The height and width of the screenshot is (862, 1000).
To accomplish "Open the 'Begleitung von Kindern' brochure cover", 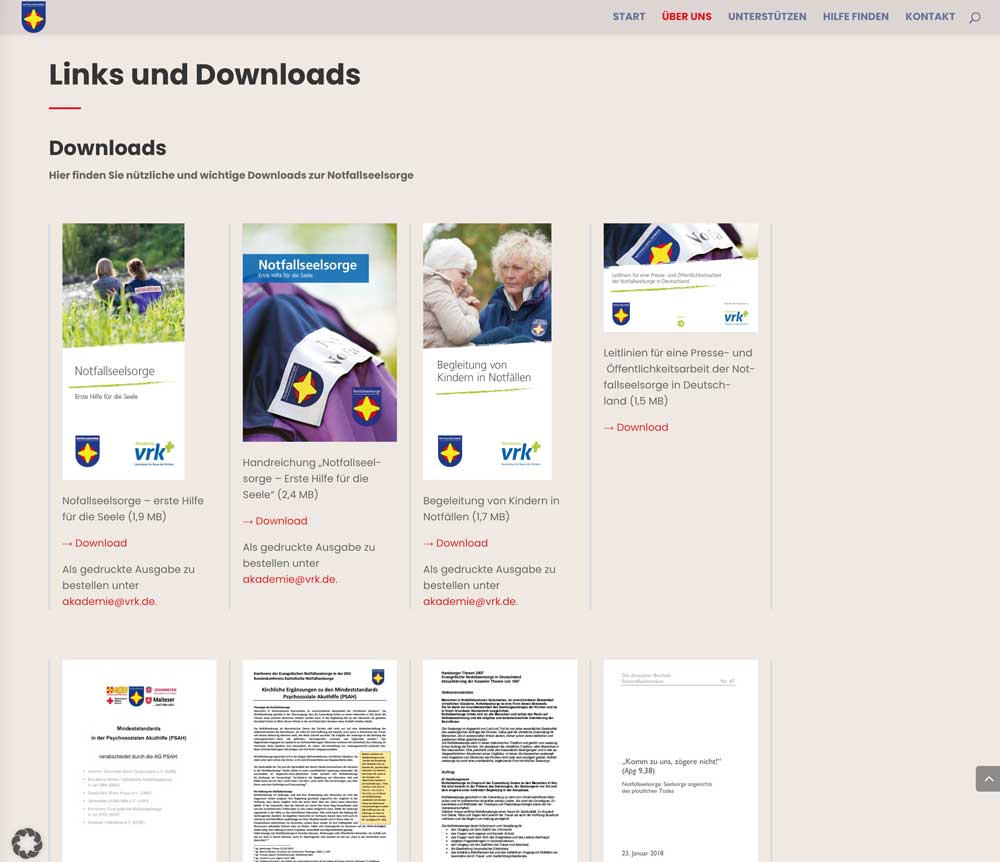I will click(487, 350).
